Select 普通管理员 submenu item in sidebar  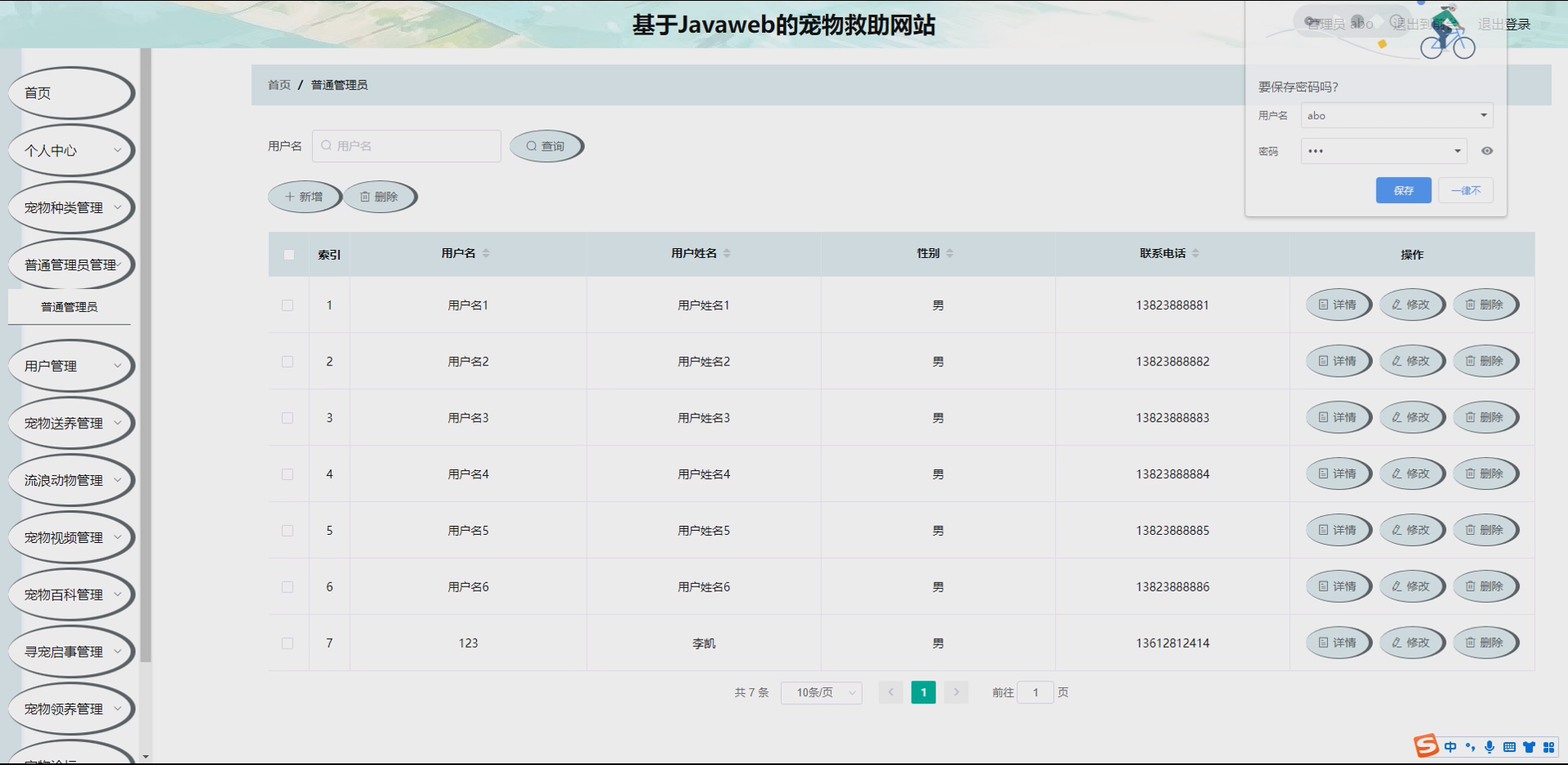tap(70, 306)
